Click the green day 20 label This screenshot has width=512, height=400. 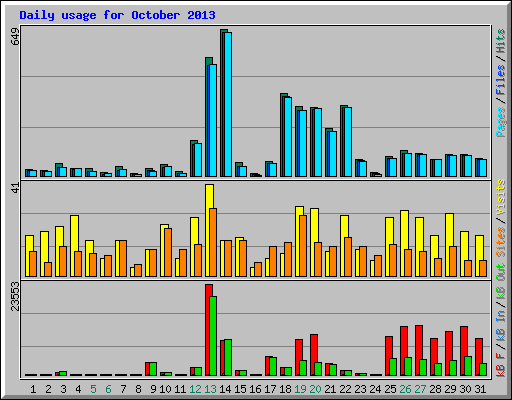315,389
